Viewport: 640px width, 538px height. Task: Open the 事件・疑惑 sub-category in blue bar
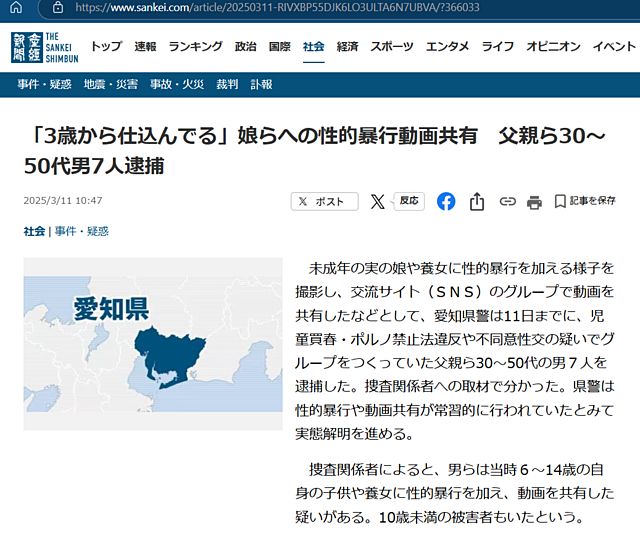point(44,84)
